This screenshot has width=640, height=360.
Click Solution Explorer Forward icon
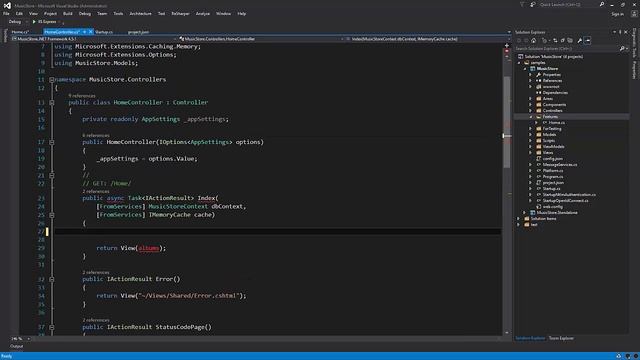coord(526,40)
